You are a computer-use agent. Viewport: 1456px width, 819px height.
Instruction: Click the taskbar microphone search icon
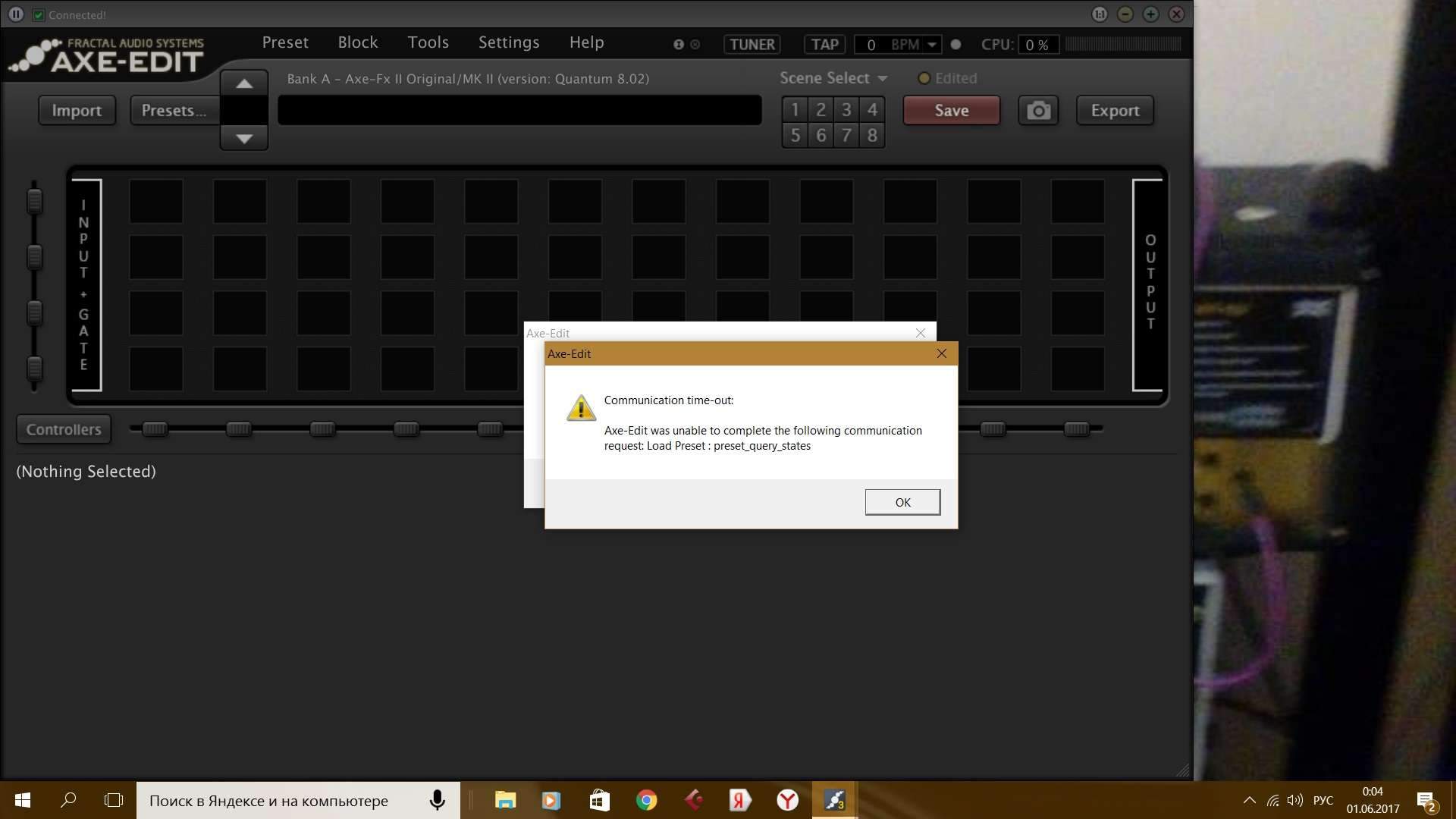point(438,800)
